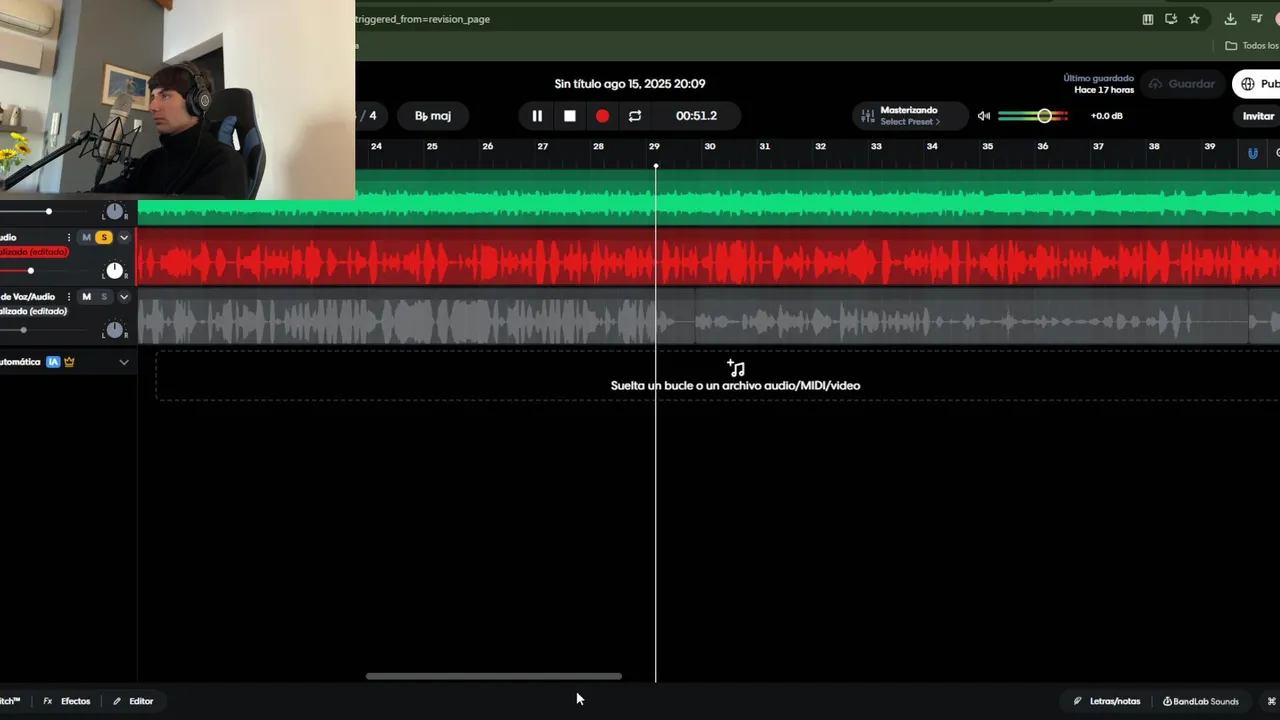Click the 'Suelta un bucle o un archivo' drop-zone text

click(x=735, y=386)
